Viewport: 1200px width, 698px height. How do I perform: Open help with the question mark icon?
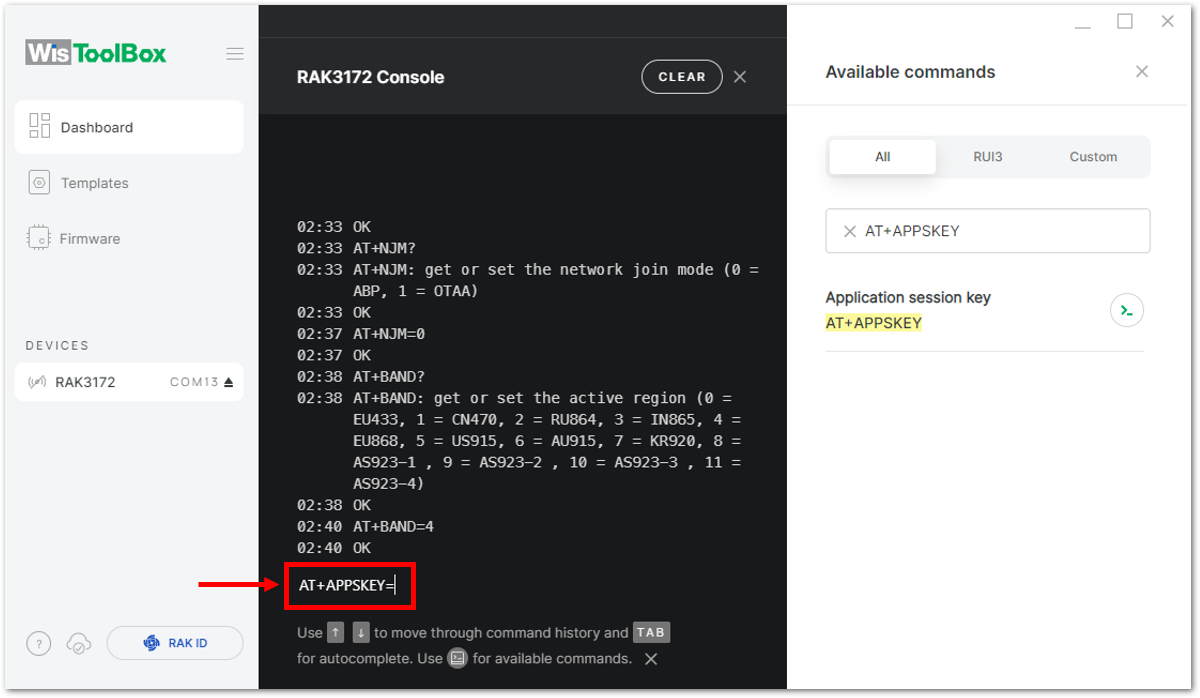[x=38, y=644]
